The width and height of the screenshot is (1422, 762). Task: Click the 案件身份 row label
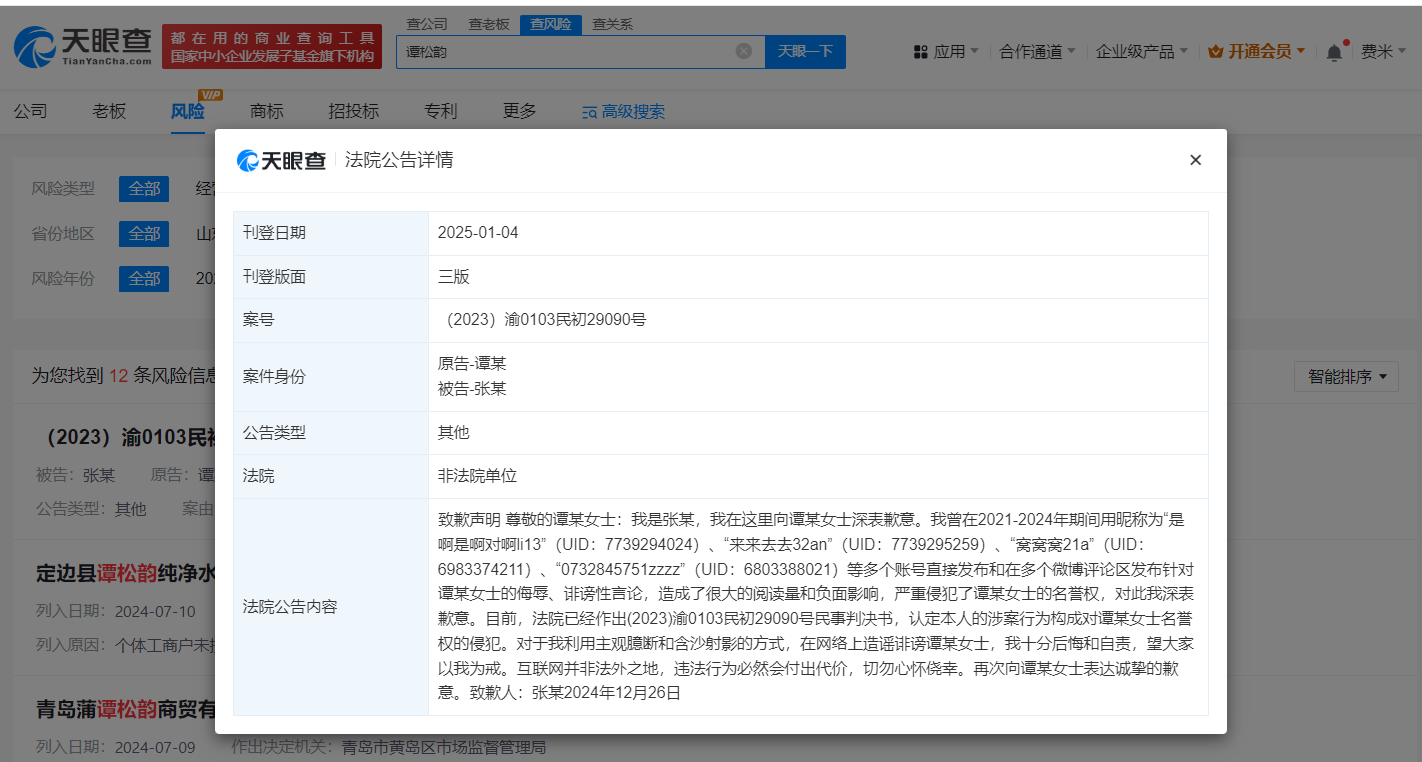click(275, 377)
